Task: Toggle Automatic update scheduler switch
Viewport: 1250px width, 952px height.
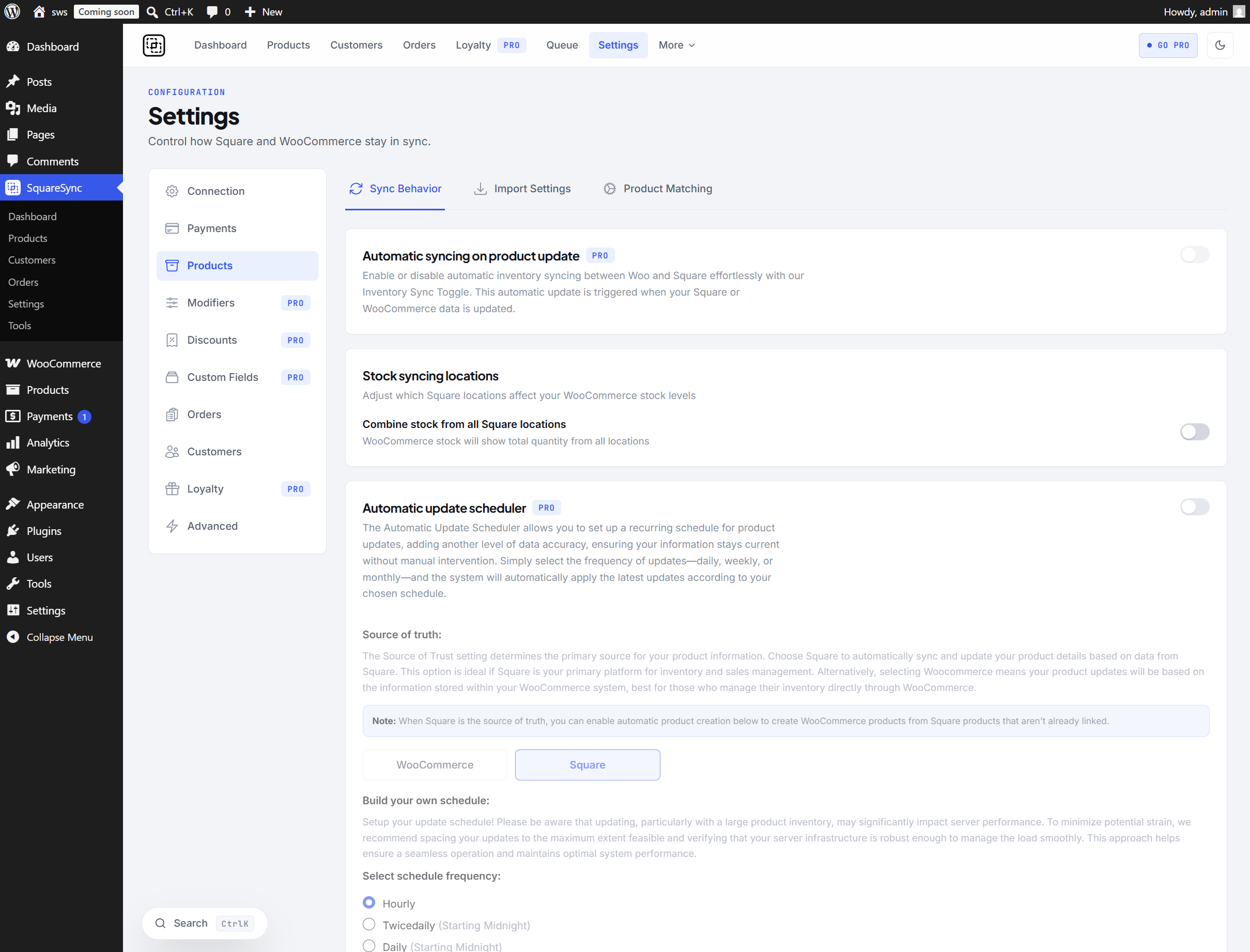Action: point(1195,507)
